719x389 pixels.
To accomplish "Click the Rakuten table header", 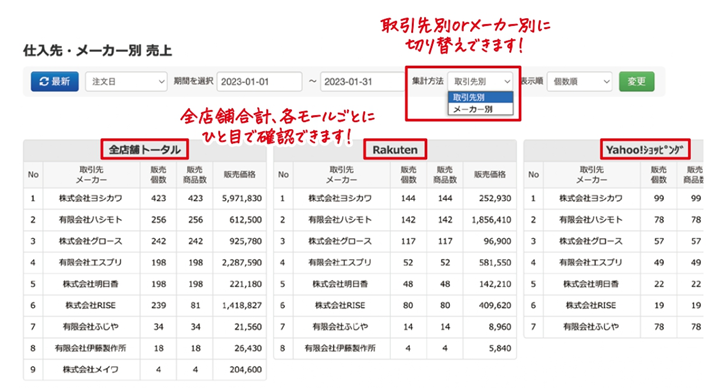I will [395, 150].
